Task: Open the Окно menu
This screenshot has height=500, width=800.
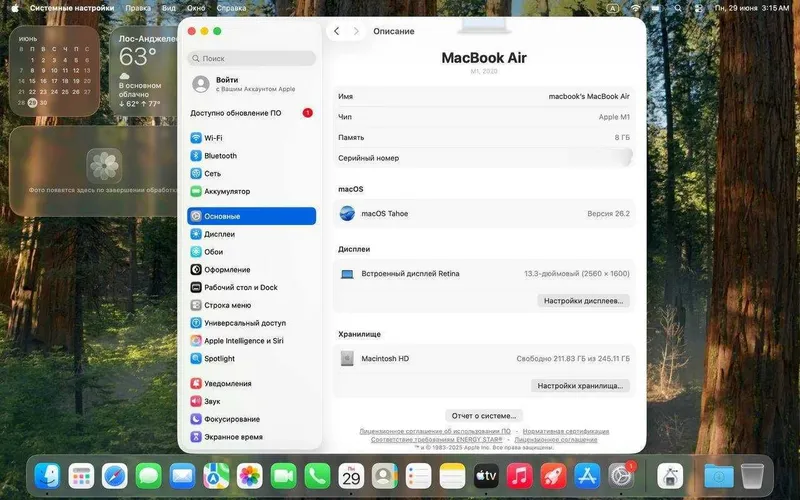Action: pyautogui.click(x=196, y=8)
